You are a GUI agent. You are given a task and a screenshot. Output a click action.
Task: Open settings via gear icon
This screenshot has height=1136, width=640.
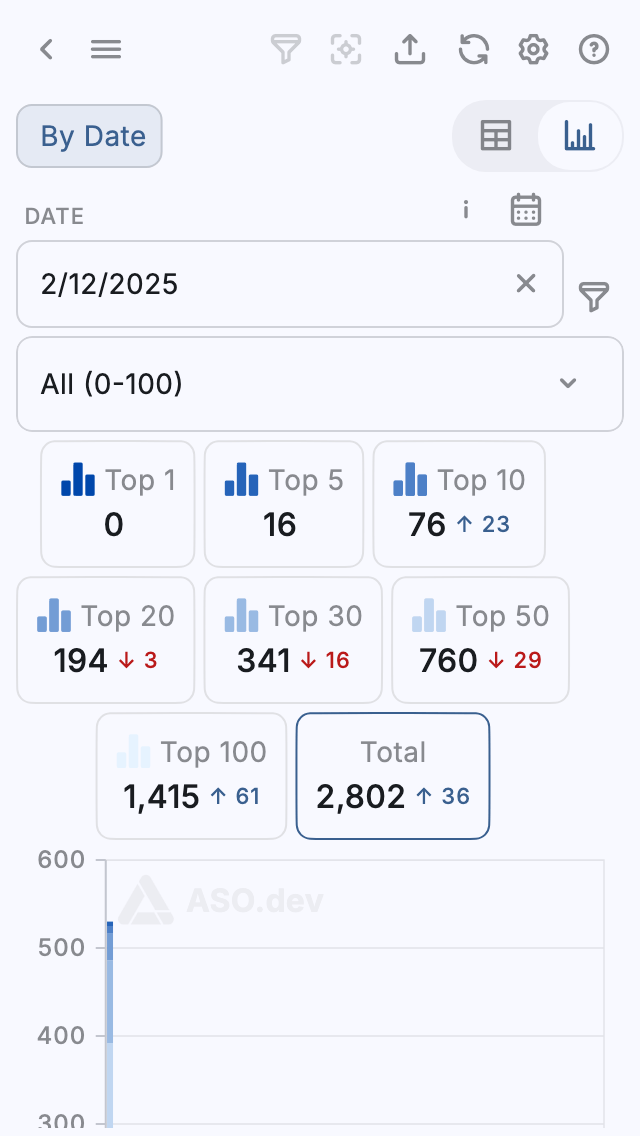pyautogui.click(x=534, y=49)
